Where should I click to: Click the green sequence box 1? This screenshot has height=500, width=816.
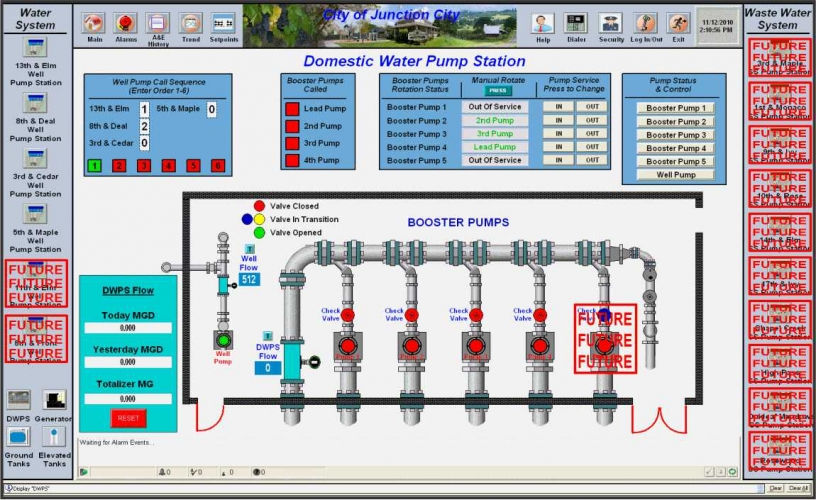tap(94, 166)
